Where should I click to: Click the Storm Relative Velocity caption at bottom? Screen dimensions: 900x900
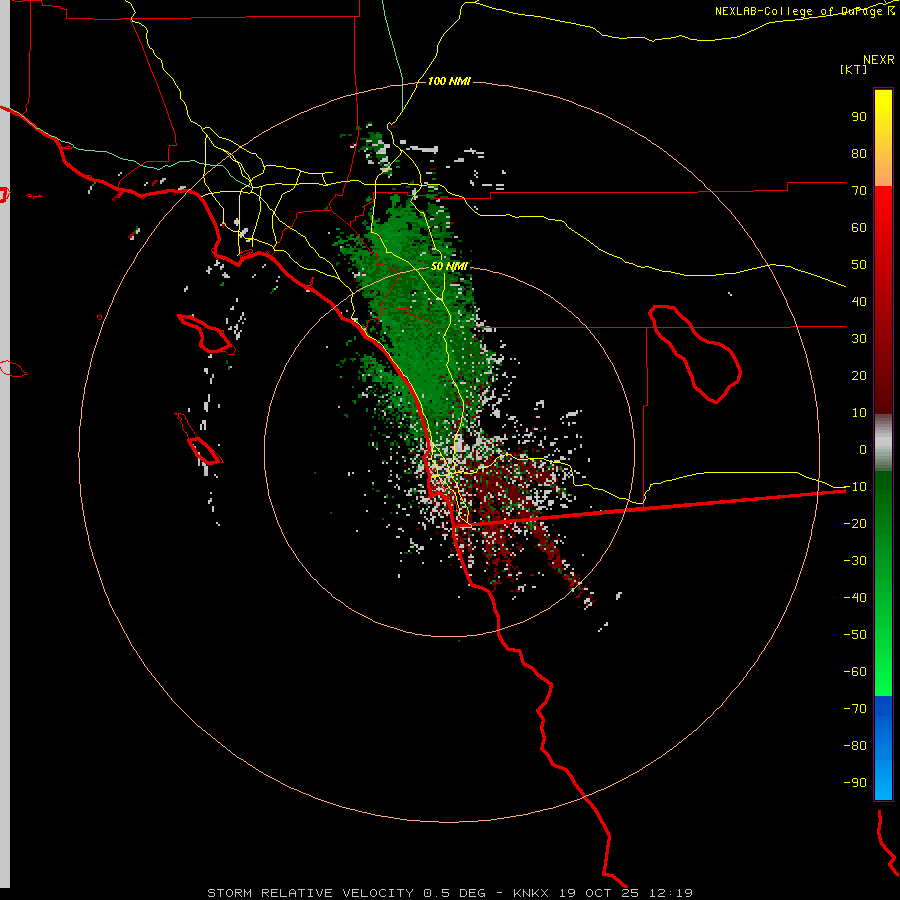[449, 893]
